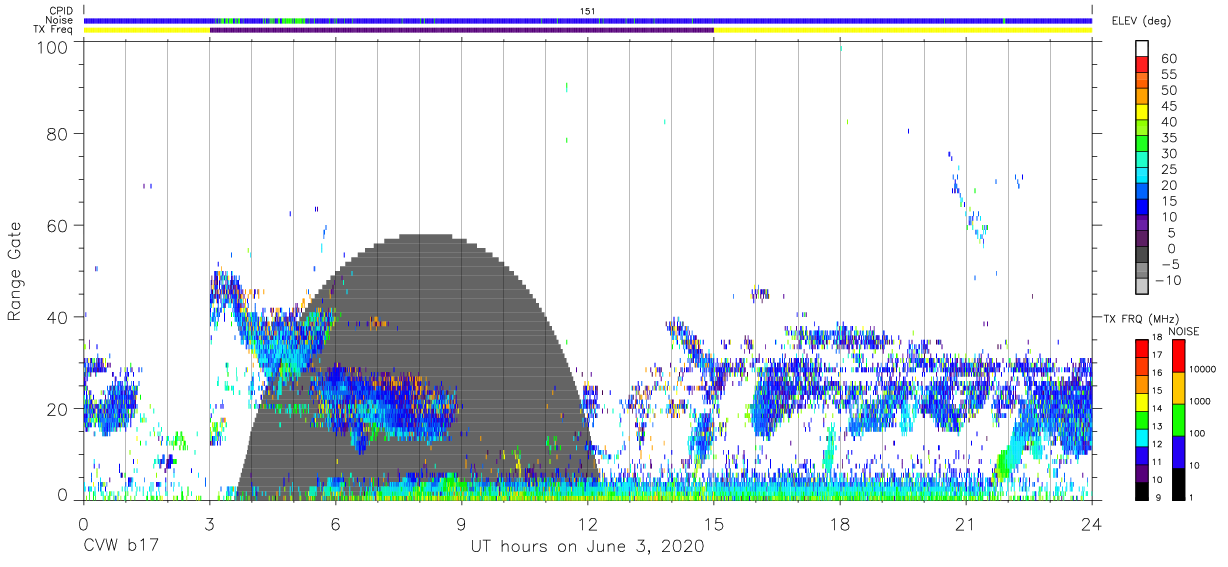Click the 'ELEV (deg)' legend title

coord(1140,22)
